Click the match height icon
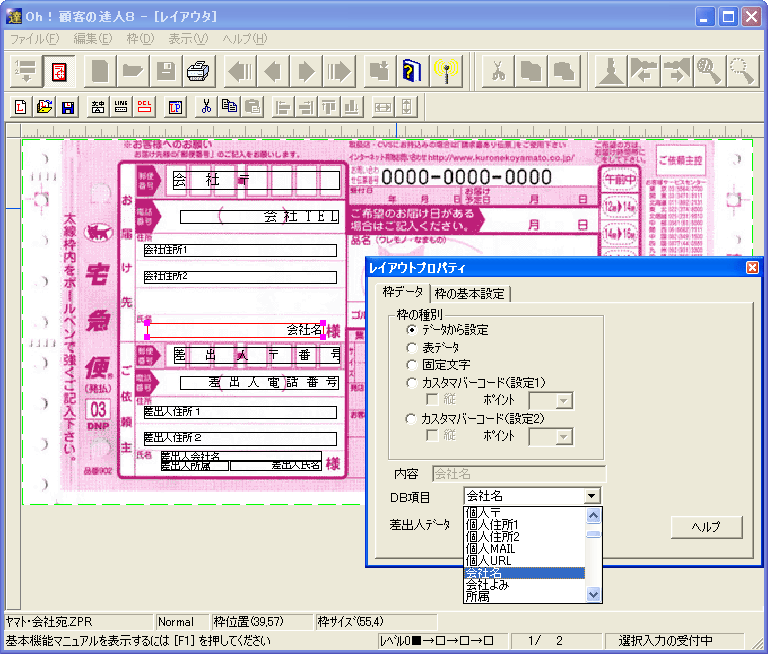Image resolution: width=768 pixels, height=654 pixels. point(406,106)
